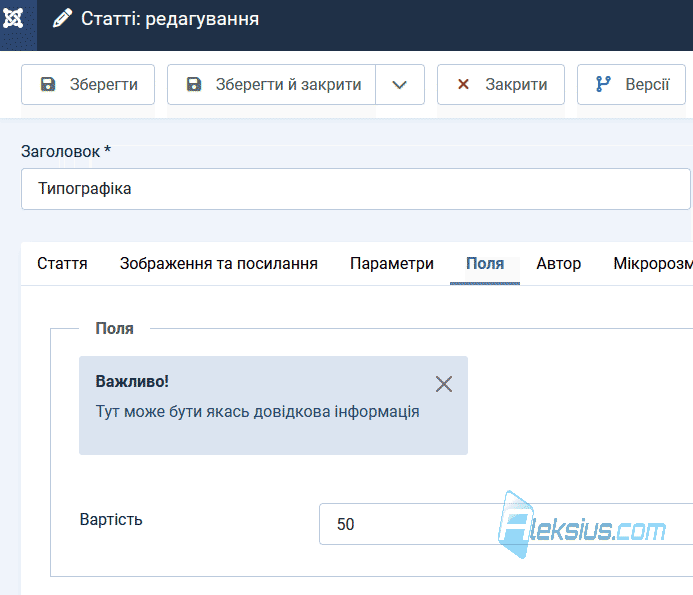
Task: Open the Версії versions button
Action: tap(631, 84)
